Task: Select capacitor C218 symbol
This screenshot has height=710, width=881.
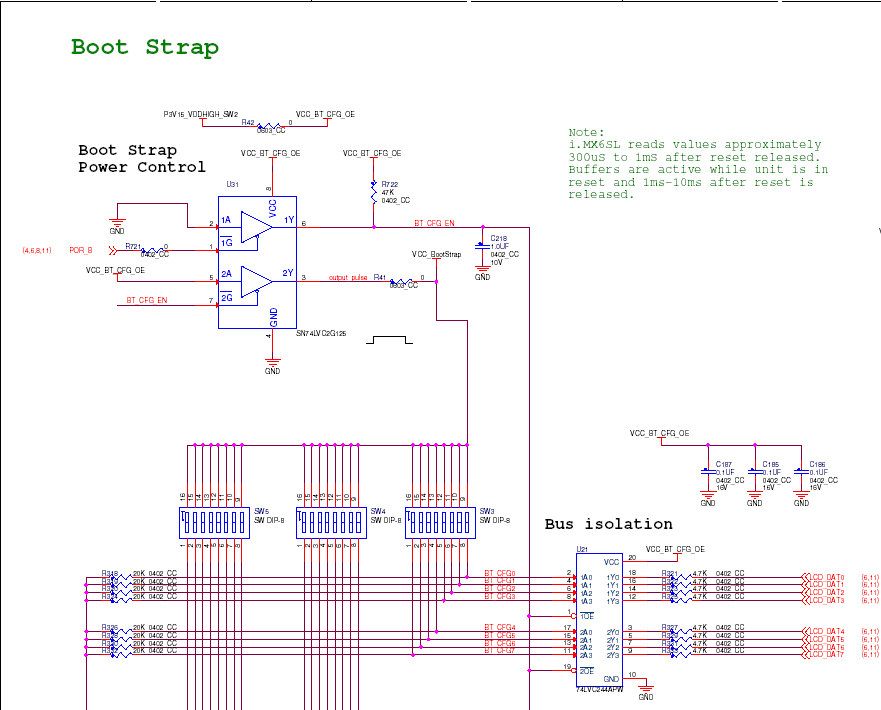Action: pos(482,247)
